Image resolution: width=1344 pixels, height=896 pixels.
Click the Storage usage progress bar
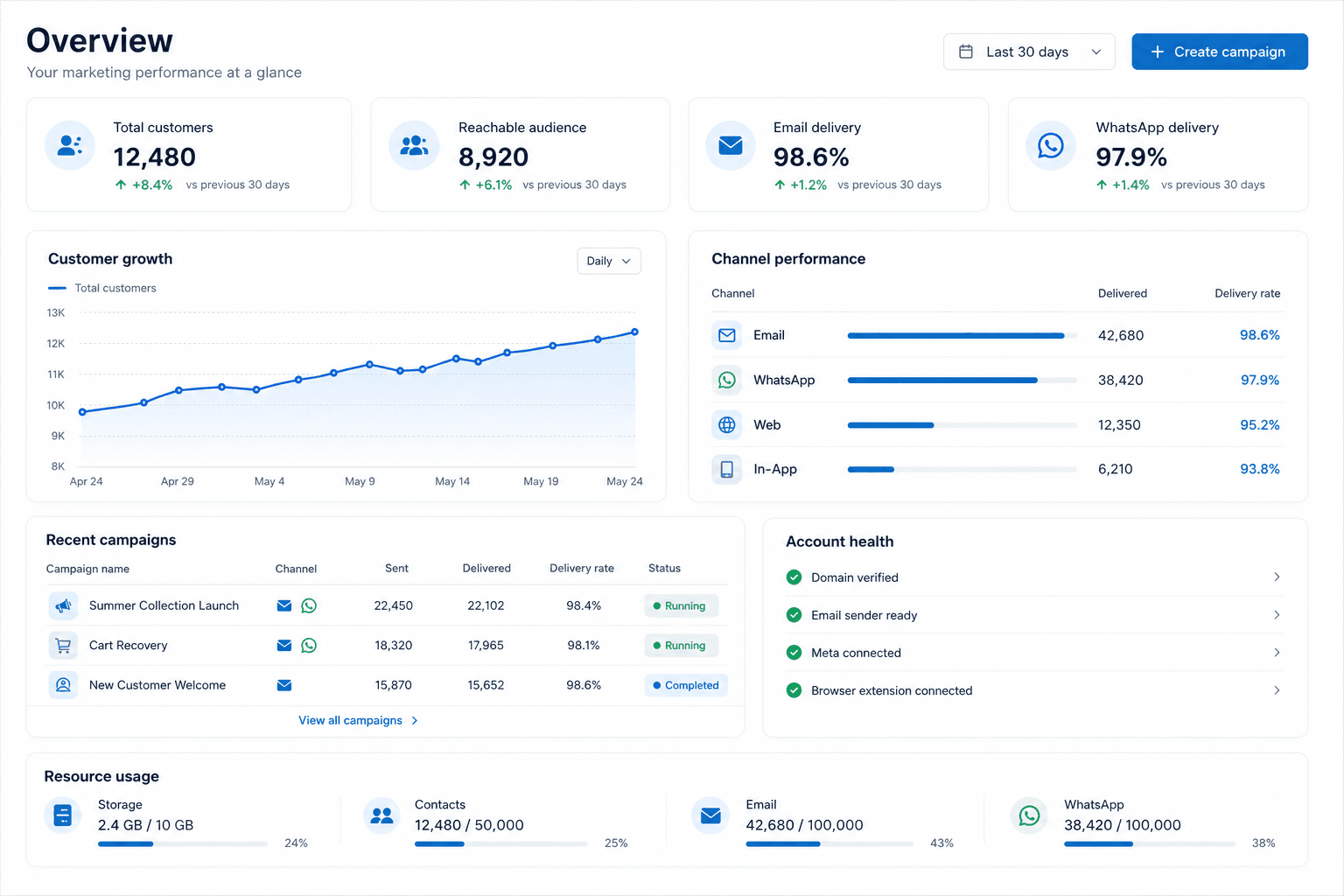pos(183,844)
